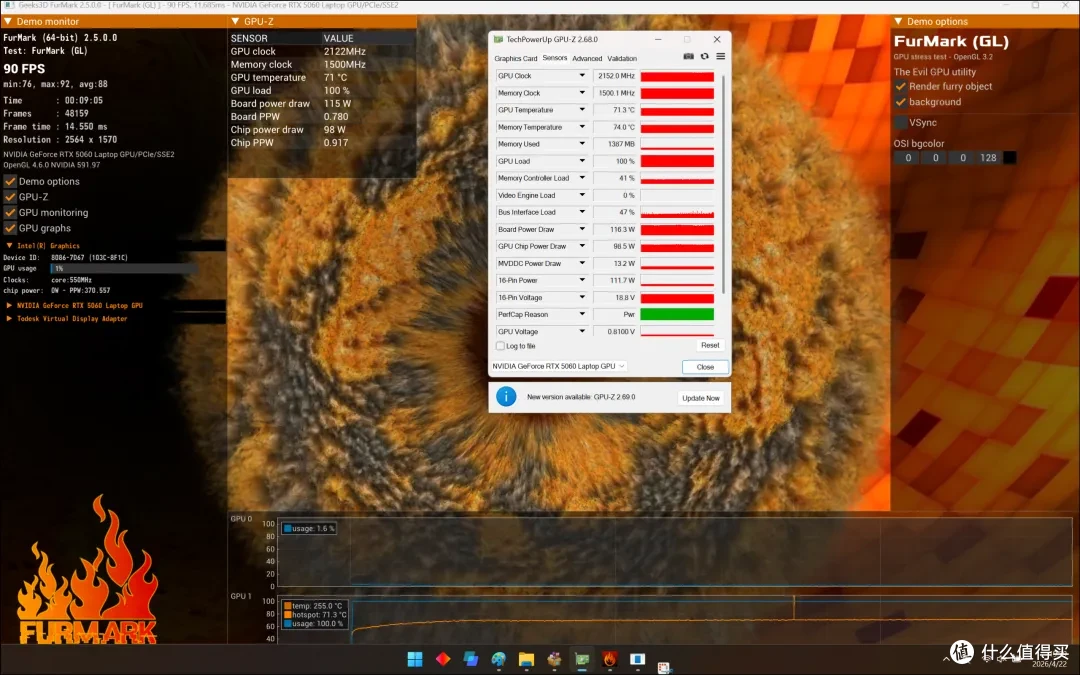Open the red diamond app in taskbar

coord(443,659)
